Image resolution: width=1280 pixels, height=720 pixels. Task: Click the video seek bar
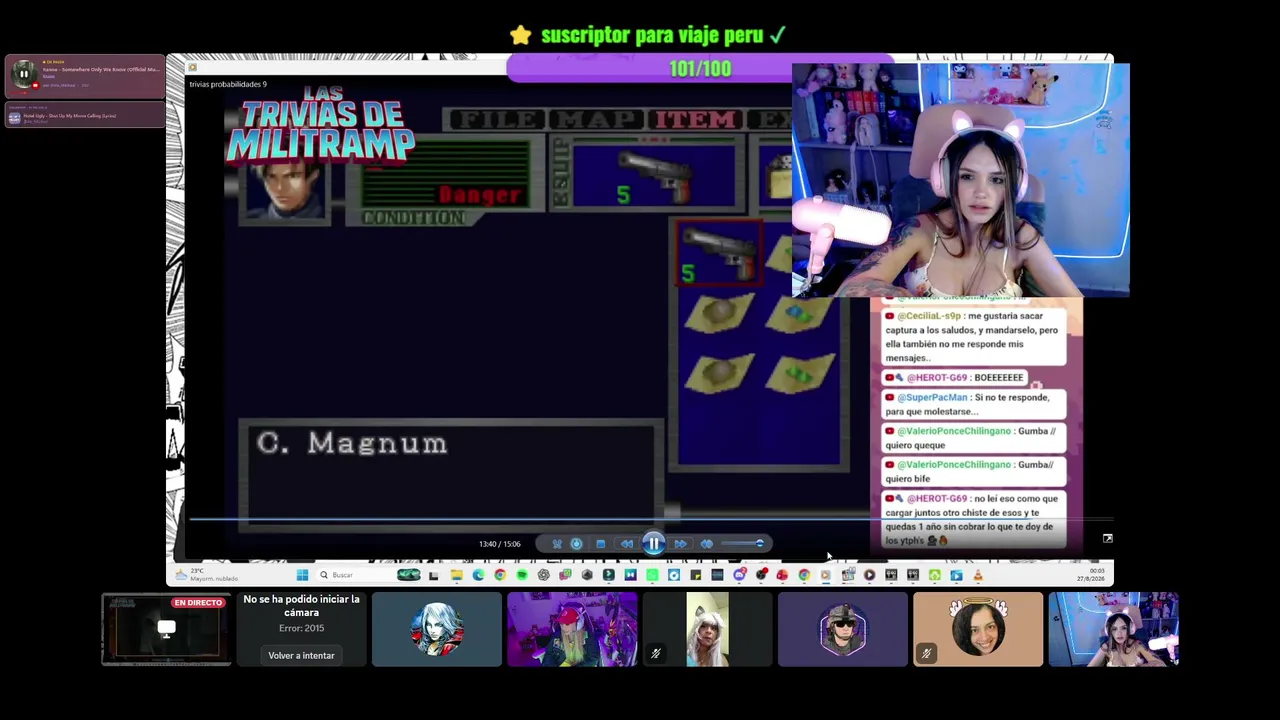tap(650, 520)
